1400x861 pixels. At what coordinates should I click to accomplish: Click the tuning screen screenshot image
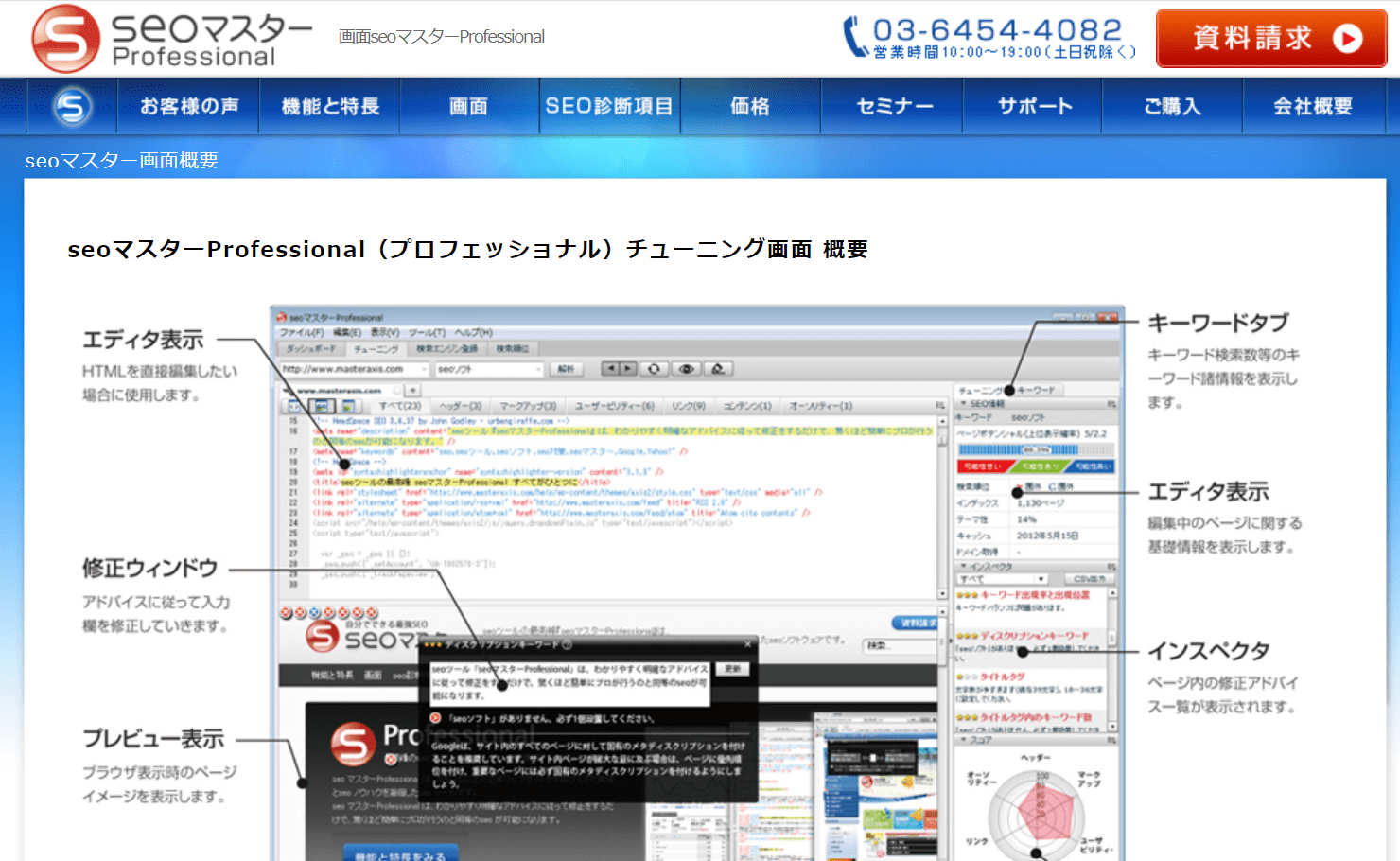697,583
